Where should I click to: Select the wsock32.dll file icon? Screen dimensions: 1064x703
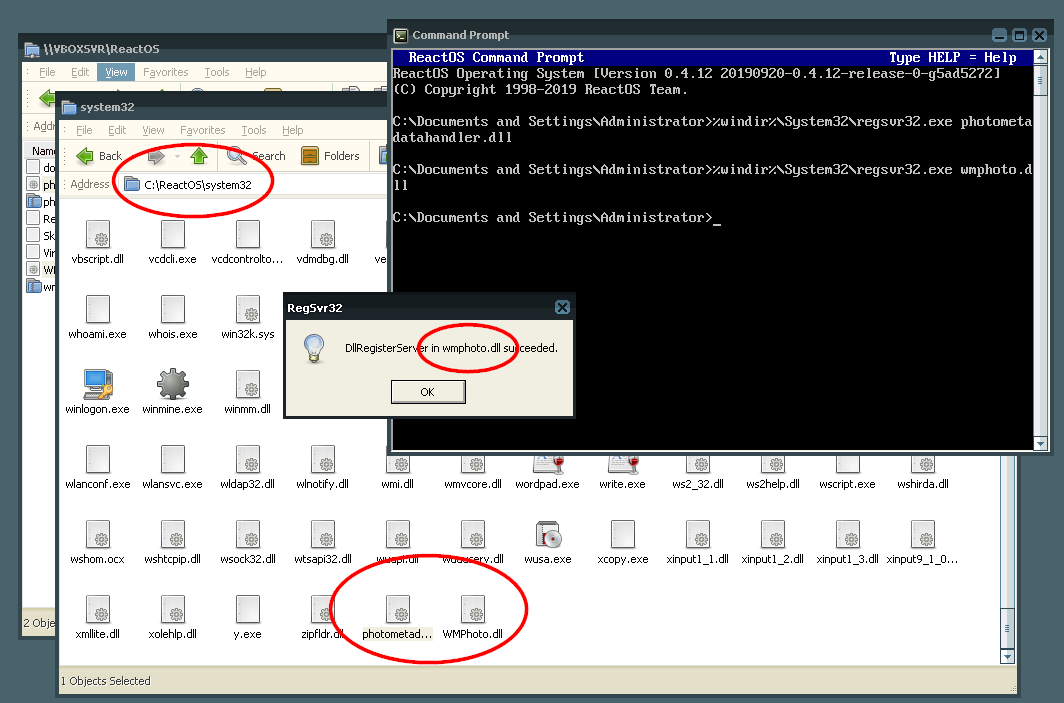[x=248, y=535]
